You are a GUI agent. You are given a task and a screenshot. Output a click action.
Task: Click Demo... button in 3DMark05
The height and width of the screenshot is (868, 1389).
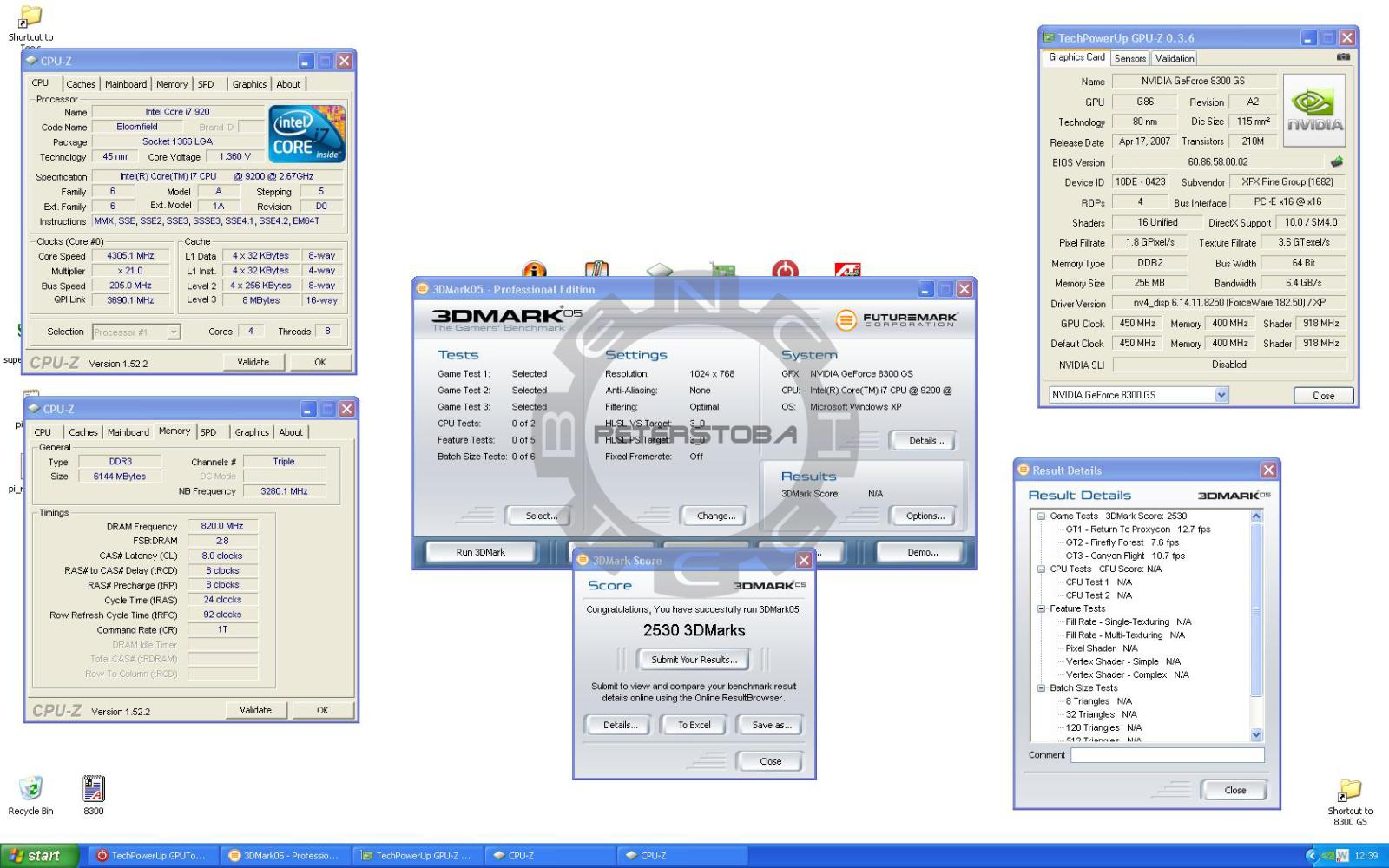(922, 552)
